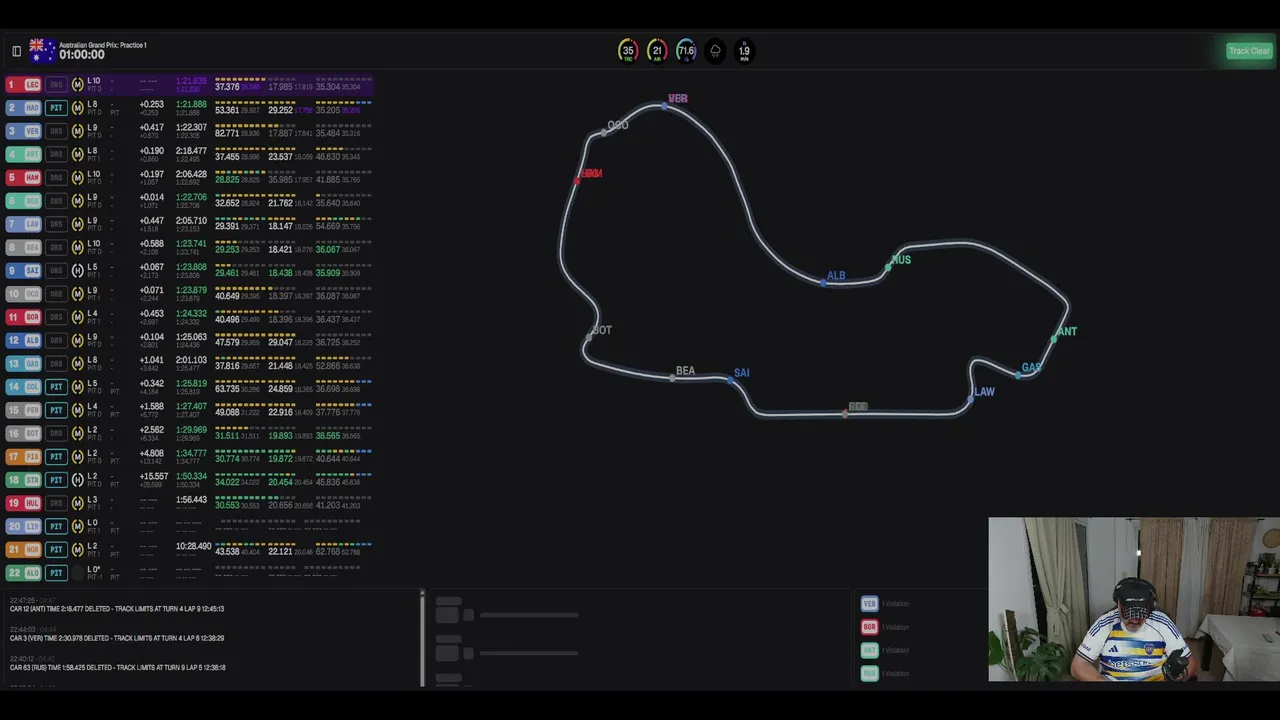Viewport: 1280px width, 720px height.
Task: Click the hard tyre icon in SAI's row
Action: coord(78,271)
